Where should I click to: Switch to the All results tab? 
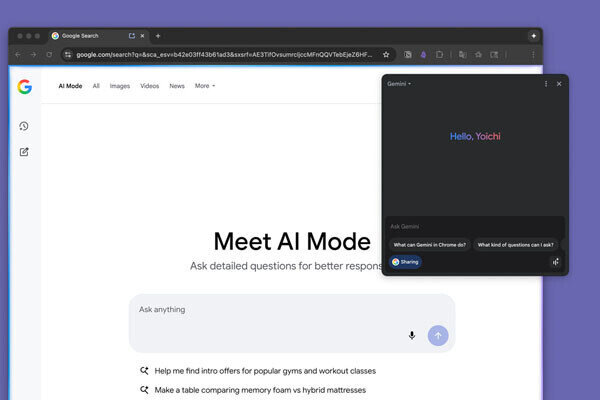pyautogui.click(x=96, y=86)
